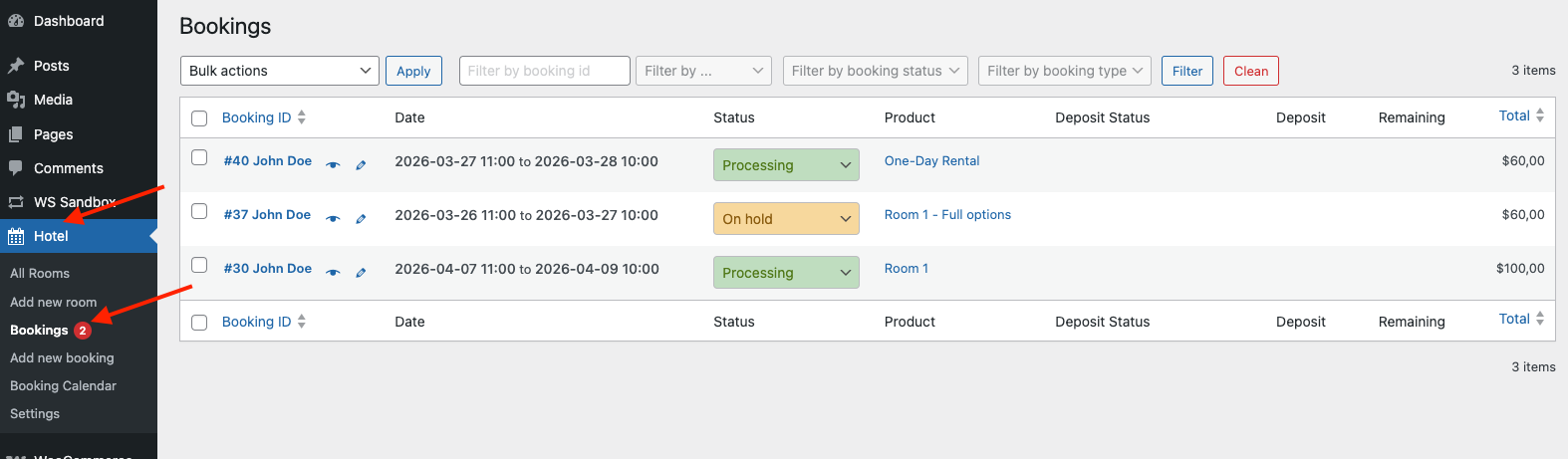Viewport: 1568px width, 459px height.
Task: Edit booking #37 with the pencil icon
Action: point(361,219)
